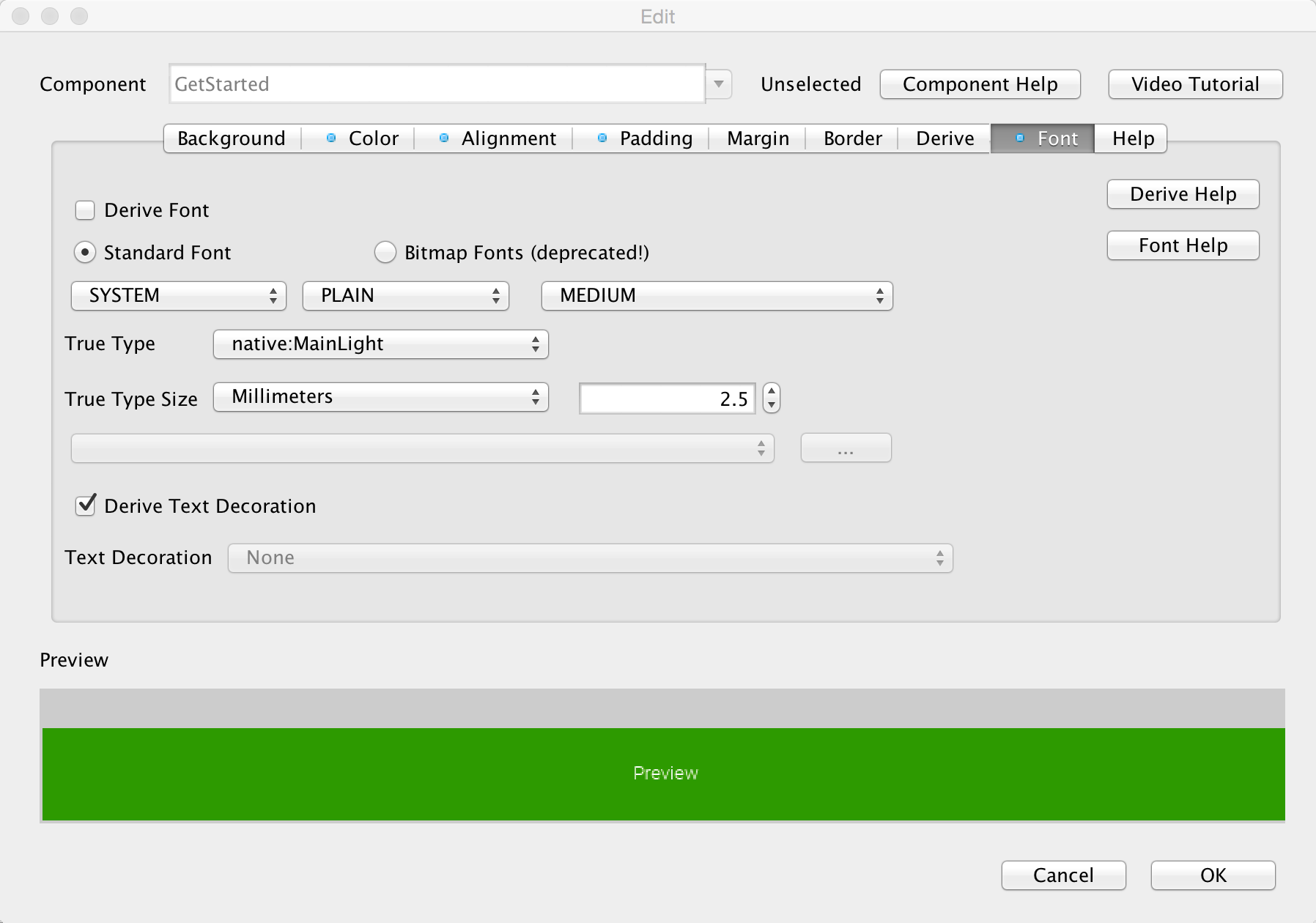Click the "..." font browse button
The width and height of the screenshot is (1316, 923).
845,447
